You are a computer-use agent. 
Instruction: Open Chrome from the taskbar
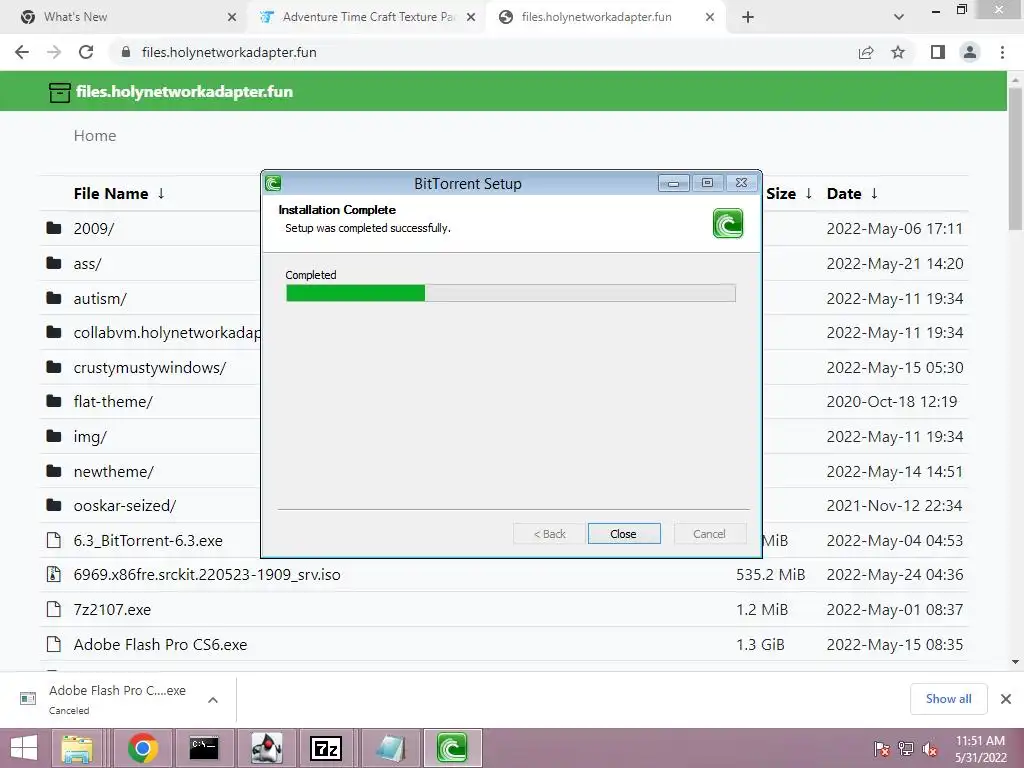click(x=143, y=748)
